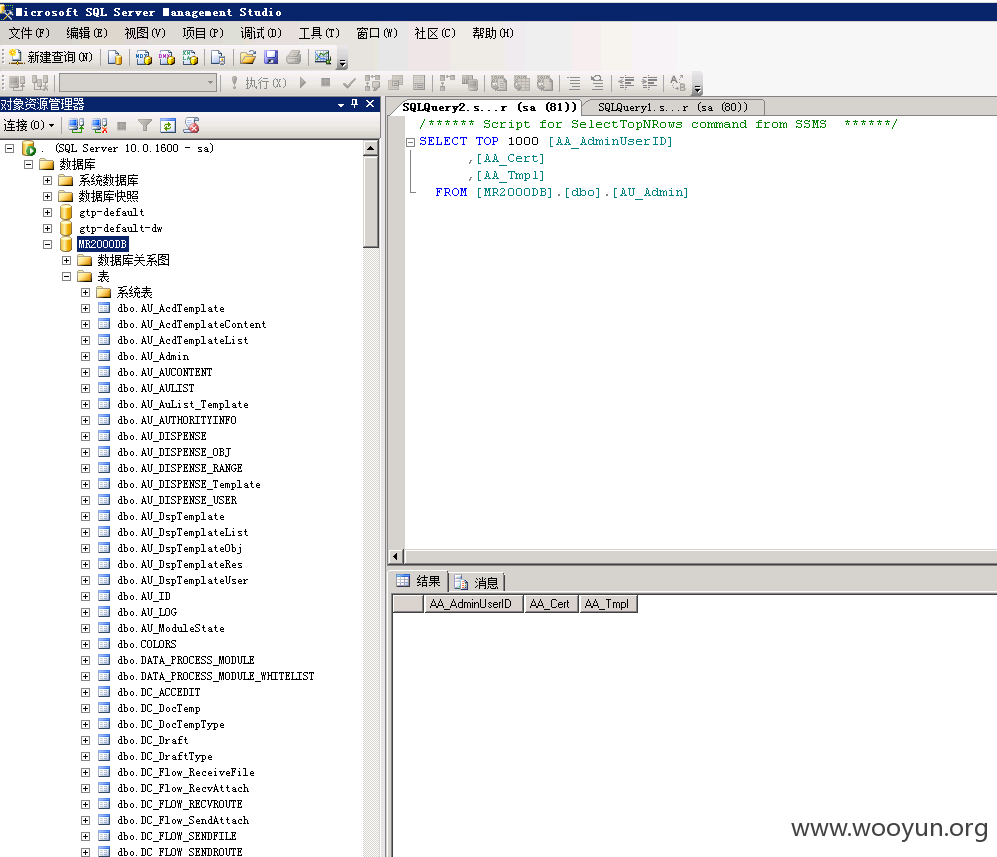The image size is (997, 857).
Task: Click the Comment Out Selected Lines icon
Action: tap(574, 83)
